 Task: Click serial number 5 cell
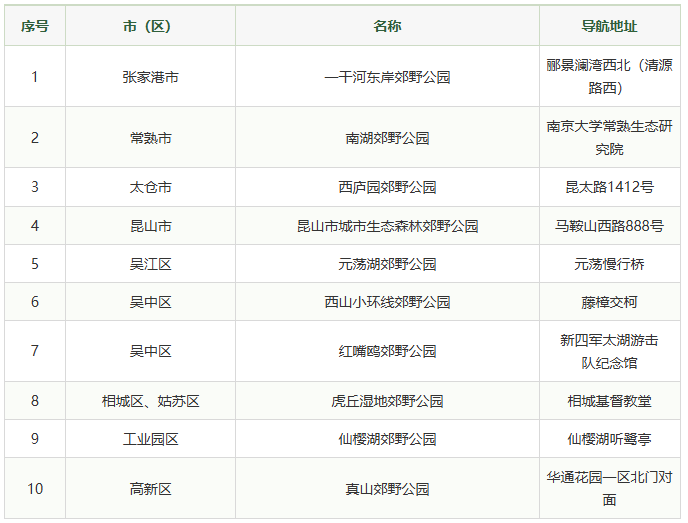[35, 264]
